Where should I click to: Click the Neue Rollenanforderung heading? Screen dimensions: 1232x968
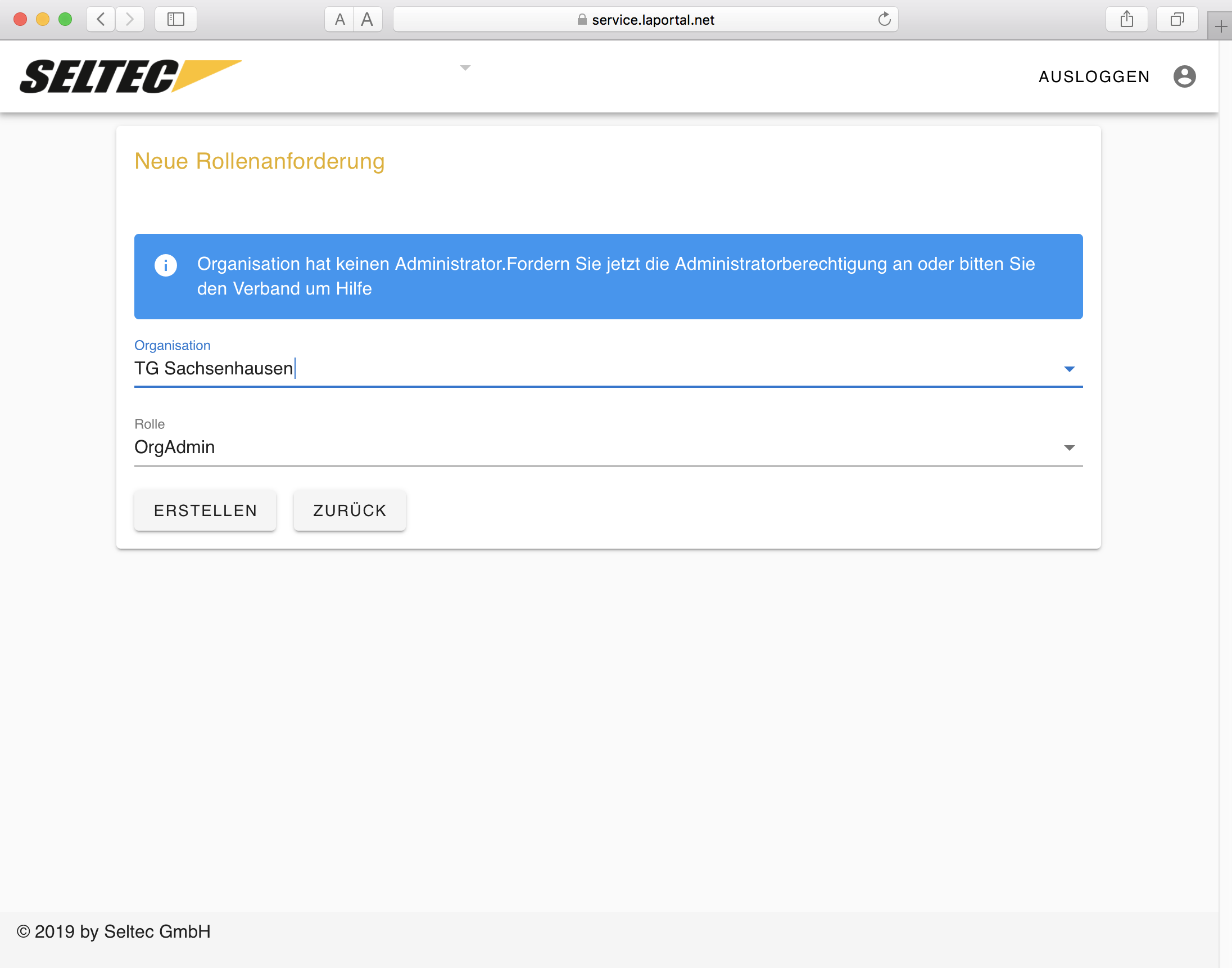click(260, 161)
